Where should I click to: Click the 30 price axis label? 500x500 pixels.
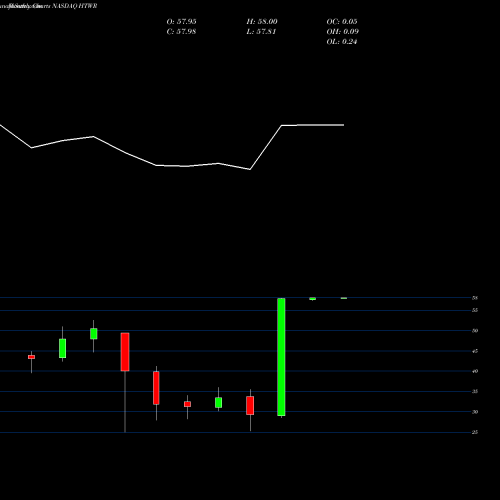pyautogui.click(x=475, y=412)
